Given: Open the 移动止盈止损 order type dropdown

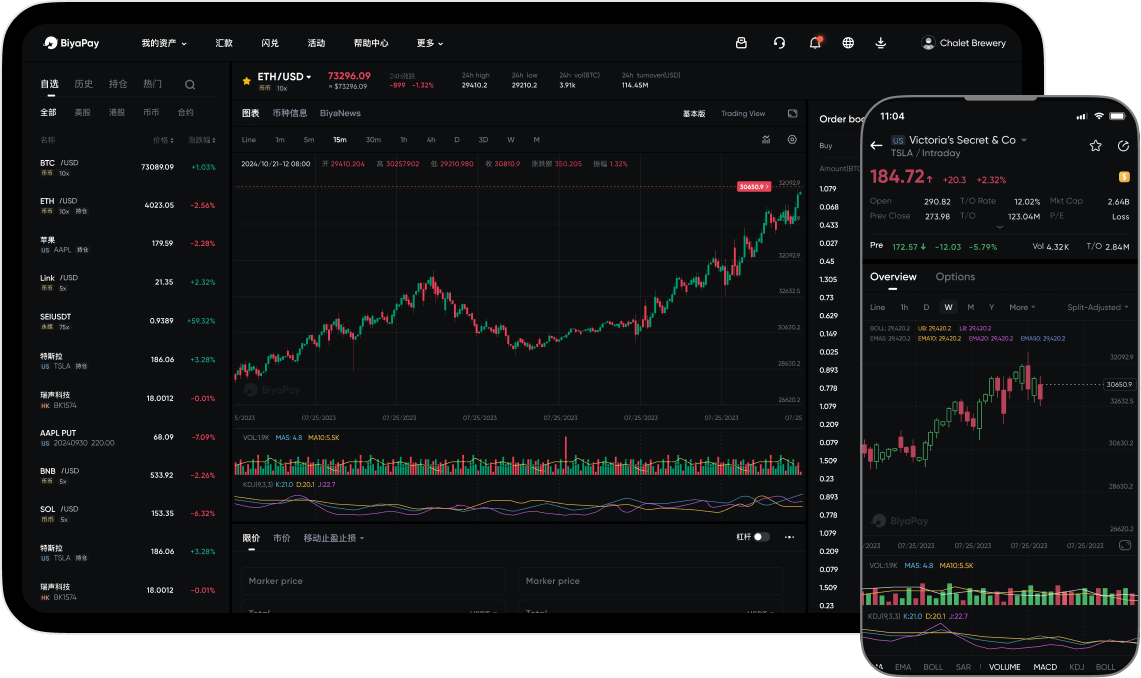Looking at the screenshot, I should [x=333, y=538].
